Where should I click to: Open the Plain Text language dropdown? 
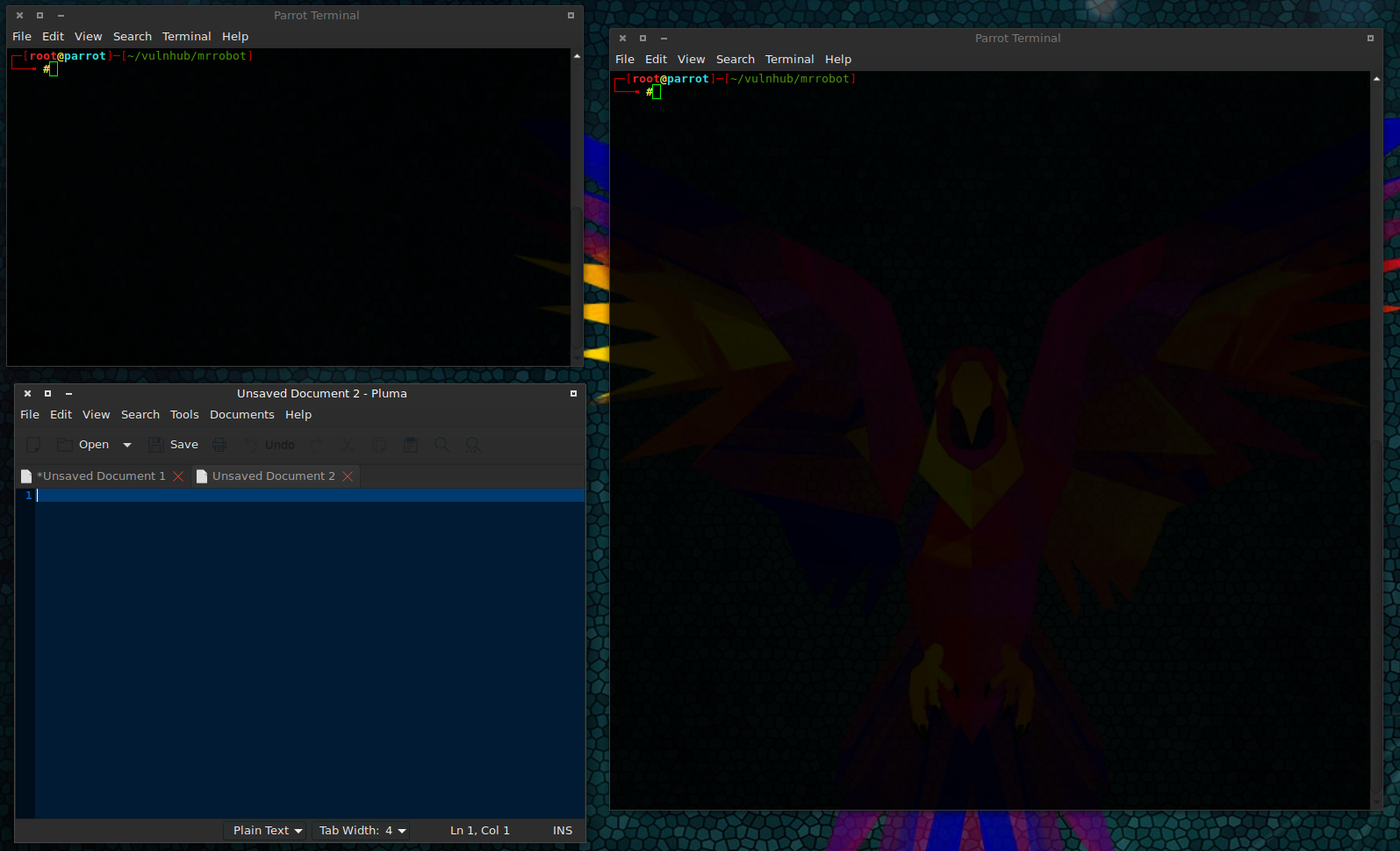point(267,830)
